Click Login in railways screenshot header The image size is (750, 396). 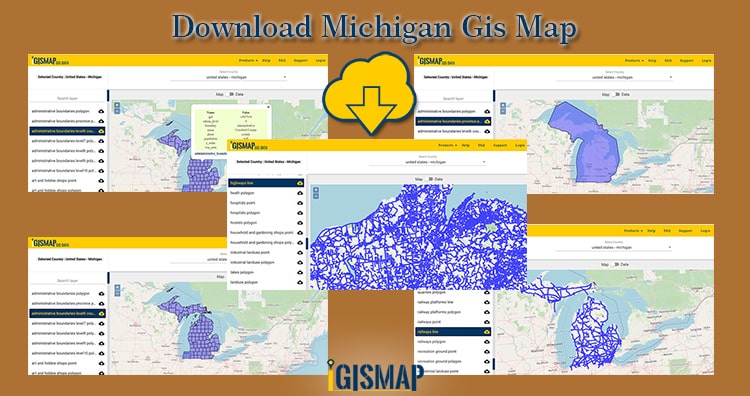[x=705, y=231]
